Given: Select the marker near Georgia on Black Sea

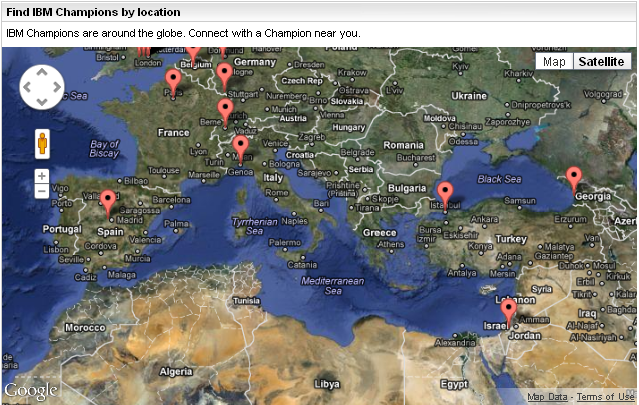Looking at the screenshot, I should point(573,177).
